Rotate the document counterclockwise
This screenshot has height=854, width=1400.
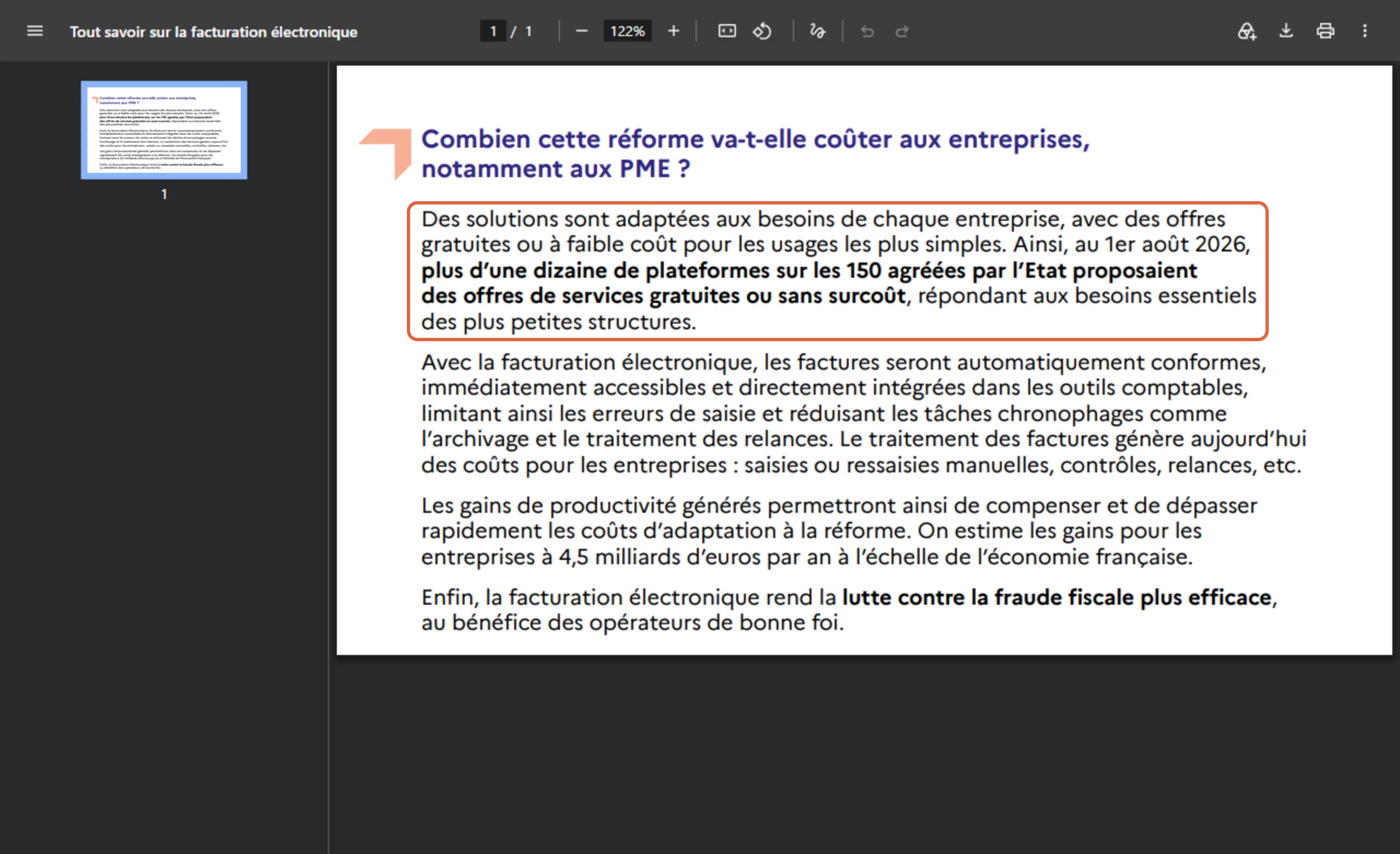click(x=762, y=31)
